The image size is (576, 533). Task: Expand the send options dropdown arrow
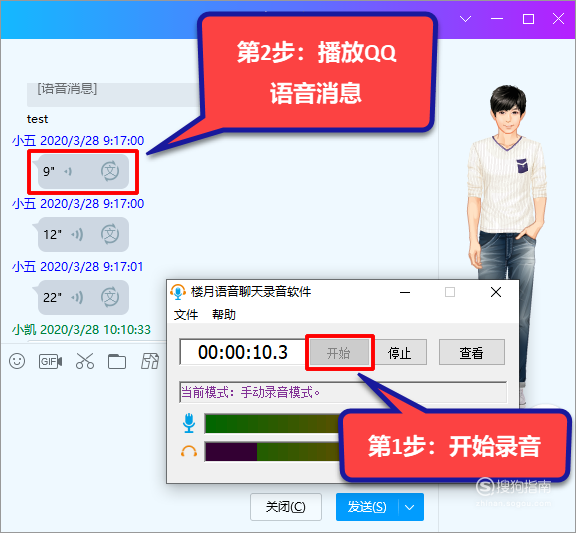[x=410, y=507]
